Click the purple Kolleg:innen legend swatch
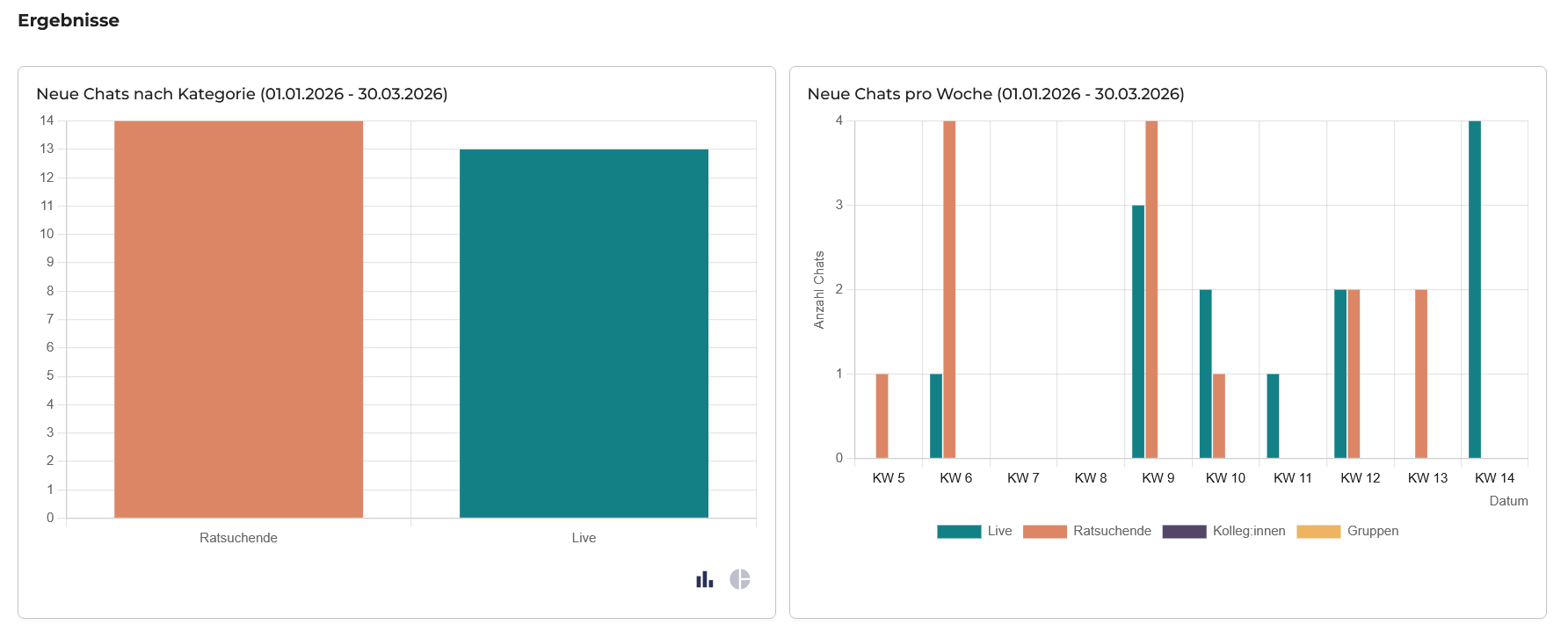This screenshot has height=639, width=1568. coord(1184,532)
